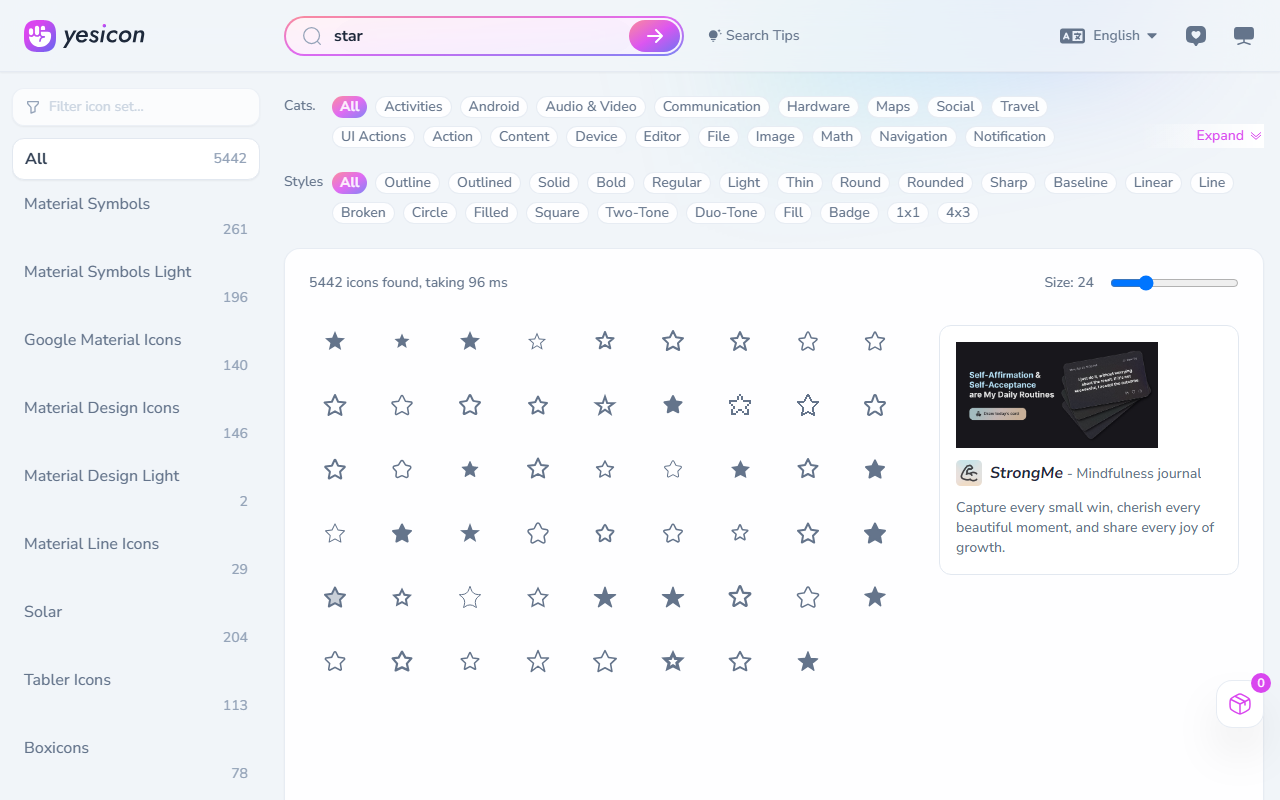The height and width of the screenshot is (800, 1280).
Task: Choose the 4x3 style filter
Action: (958, 213)
